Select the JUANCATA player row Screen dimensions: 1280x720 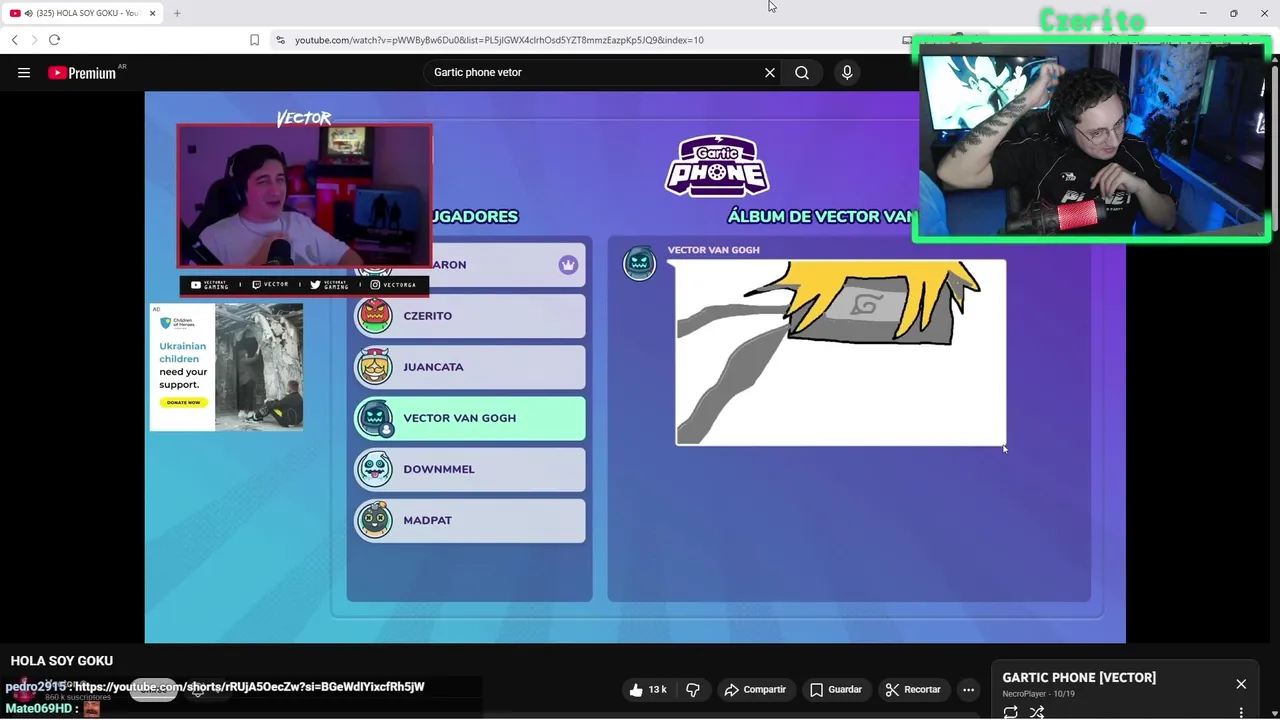click(470, 367)
